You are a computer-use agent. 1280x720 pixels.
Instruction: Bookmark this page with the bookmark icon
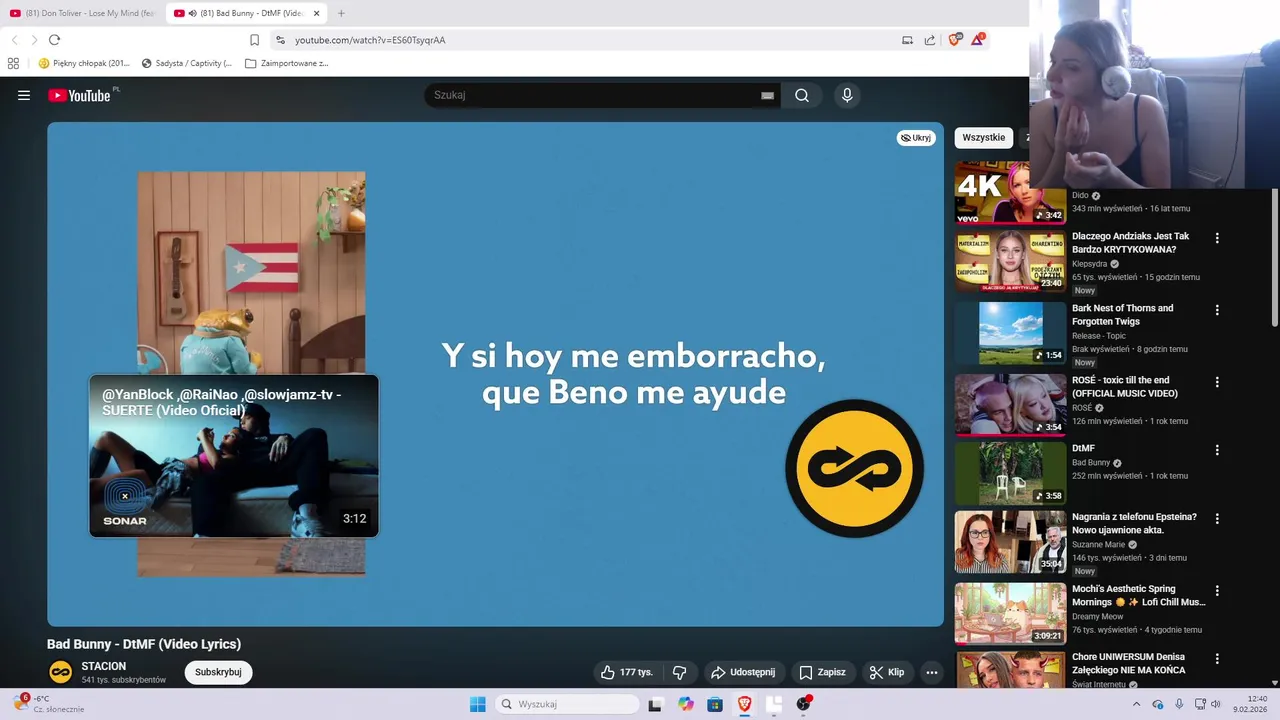click(254, 40)
